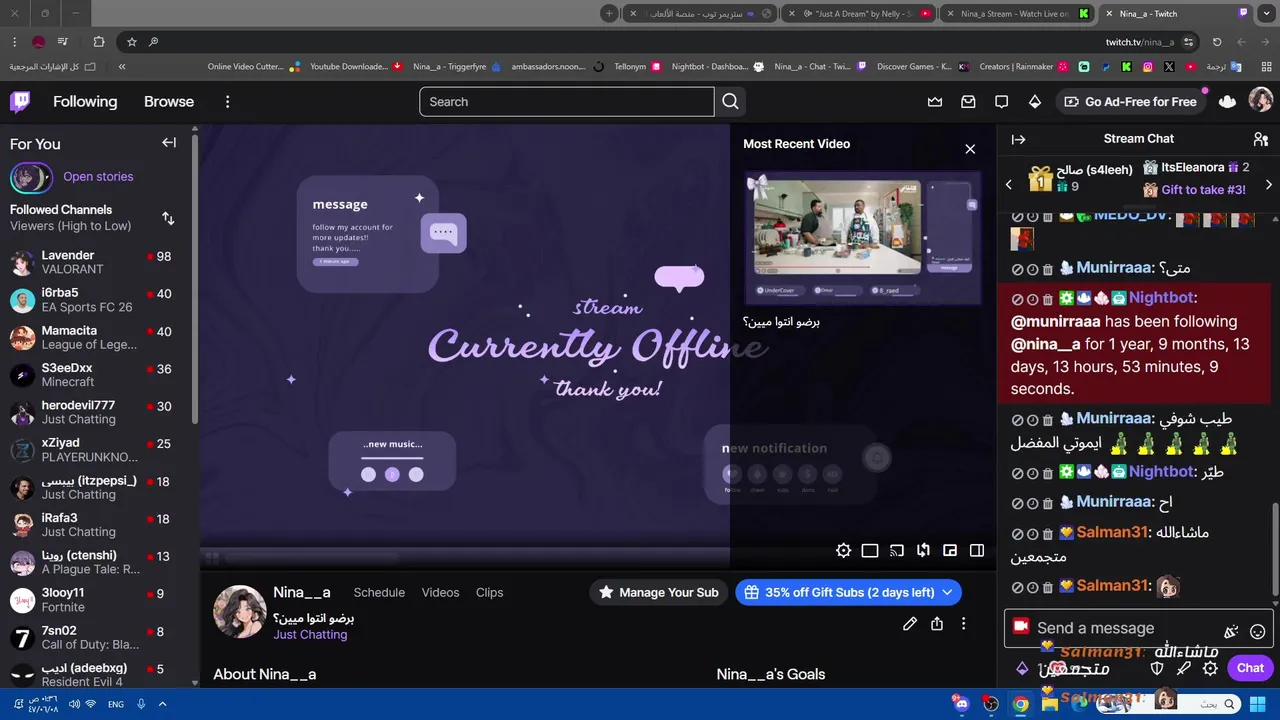Open the user avatar account menu
This screenshot has width=1280, height=720.
click(x=1261, y=101)
